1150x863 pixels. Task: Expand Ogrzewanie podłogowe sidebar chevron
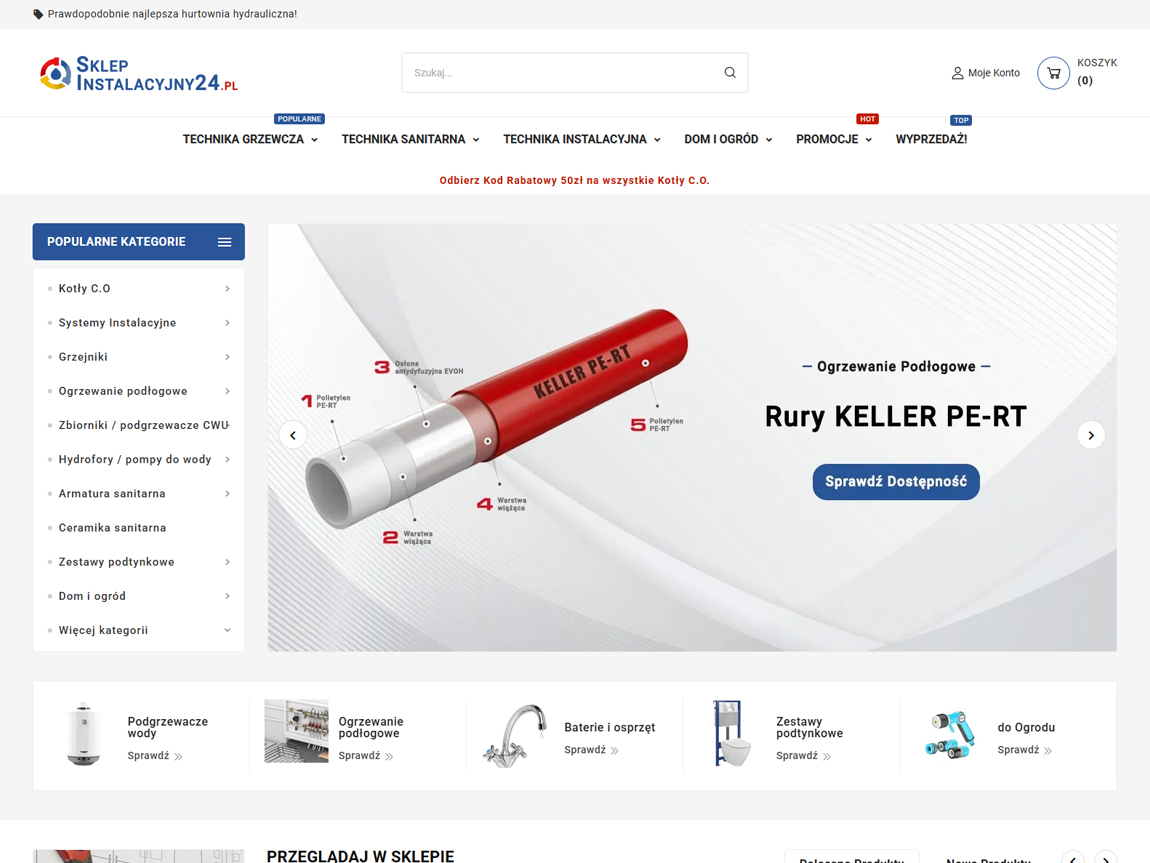click(x=227, y=392)
